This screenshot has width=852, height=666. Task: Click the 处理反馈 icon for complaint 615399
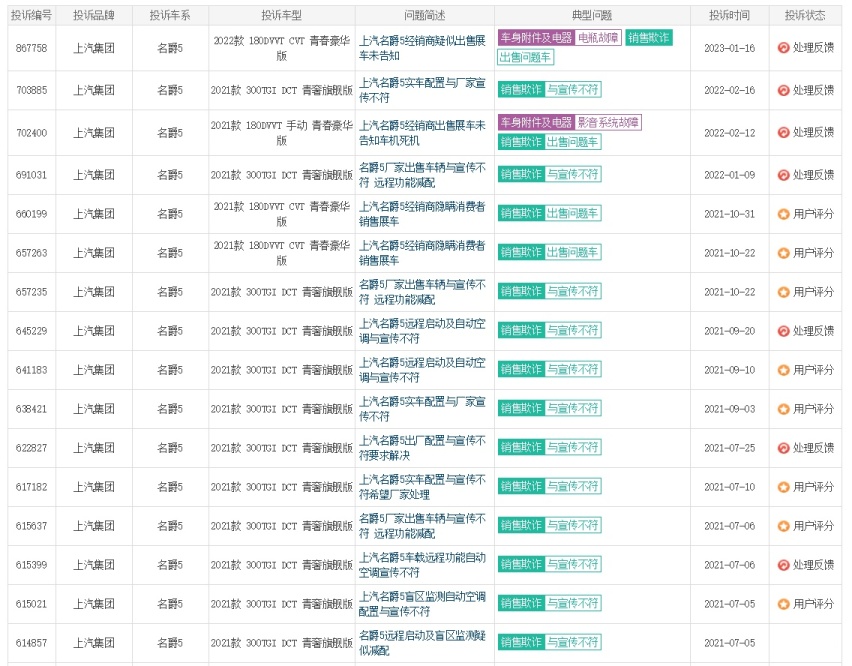point(783,565)
